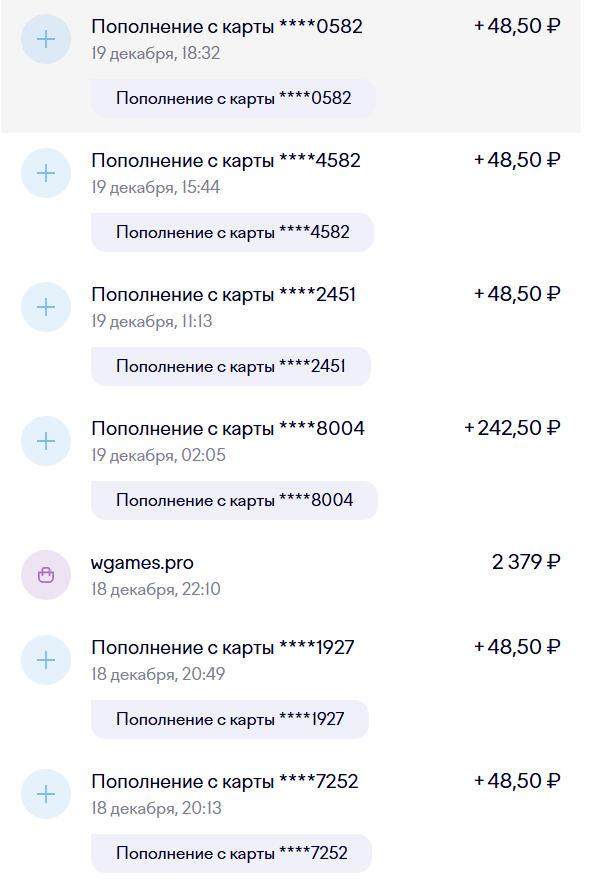Click the 2 379 ₽ purchase amount
The width and height of the screenshot is (613, 895).
(x=526, y=562)
